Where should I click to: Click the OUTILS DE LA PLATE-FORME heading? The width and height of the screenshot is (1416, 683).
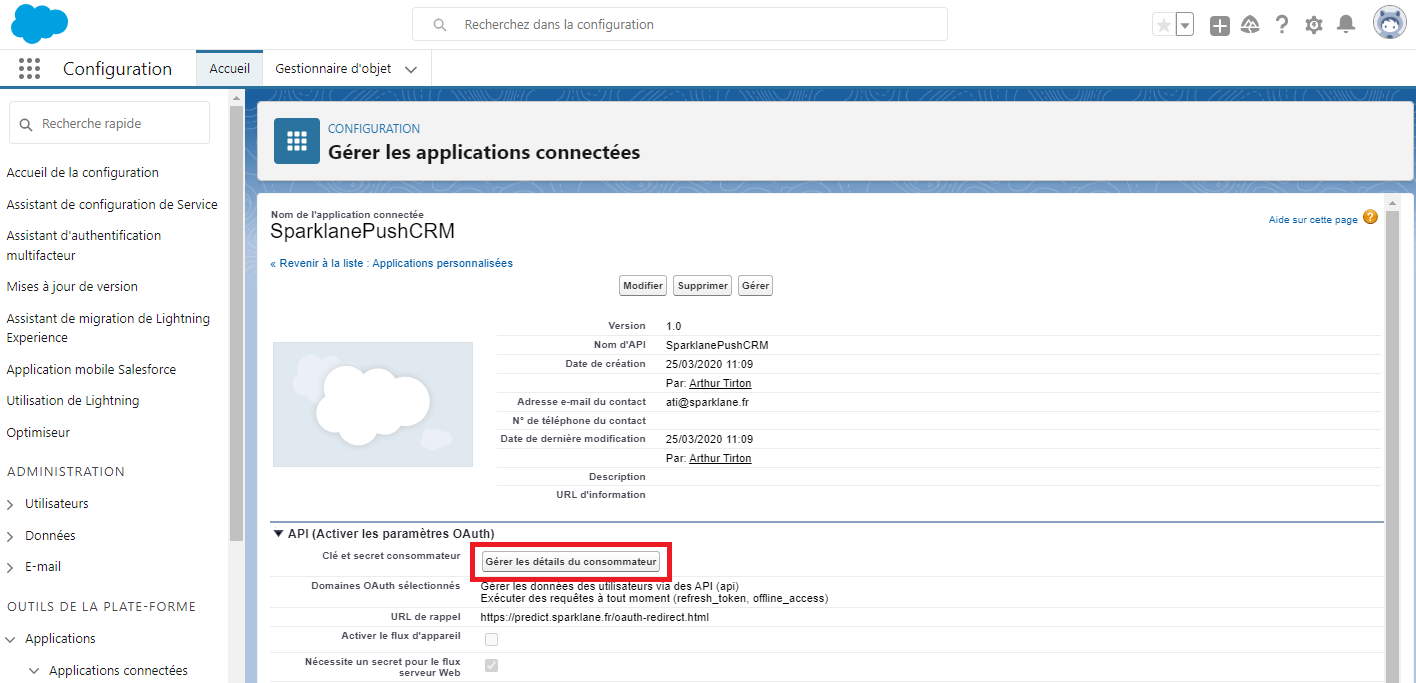point(101,606)
